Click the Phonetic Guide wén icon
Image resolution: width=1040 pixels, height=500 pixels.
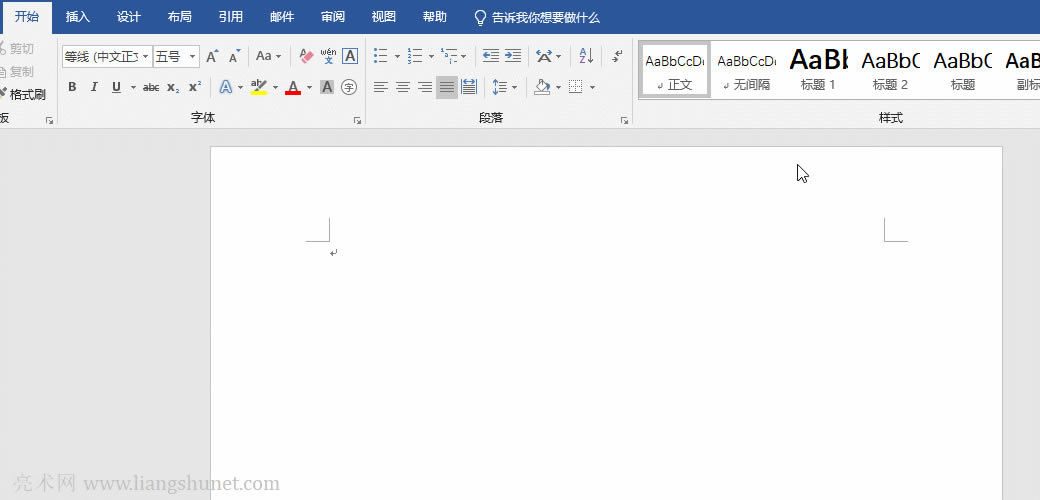coord(328,57)
